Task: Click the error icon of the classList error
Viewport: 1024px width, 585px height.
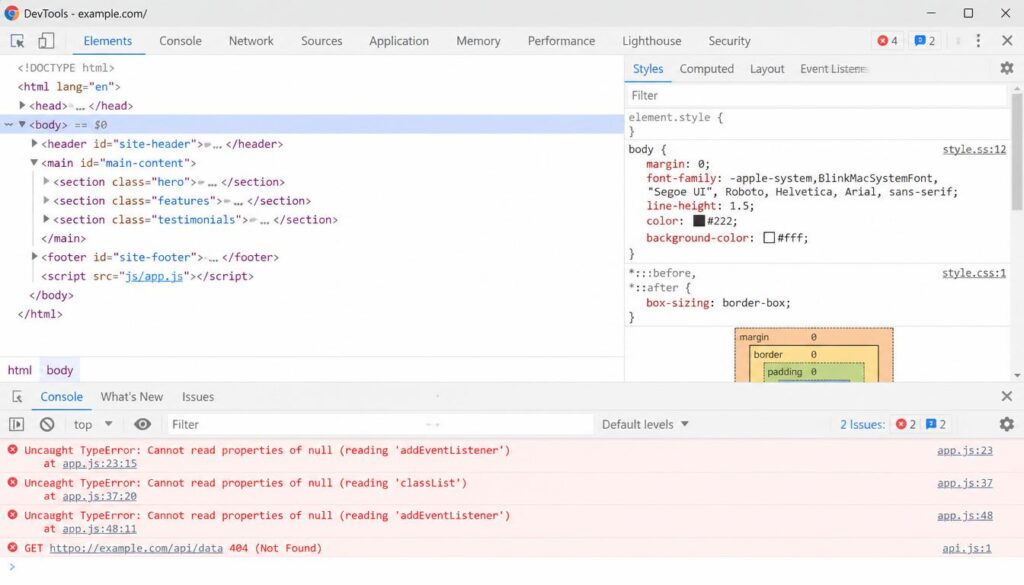Action: point(12,482)
